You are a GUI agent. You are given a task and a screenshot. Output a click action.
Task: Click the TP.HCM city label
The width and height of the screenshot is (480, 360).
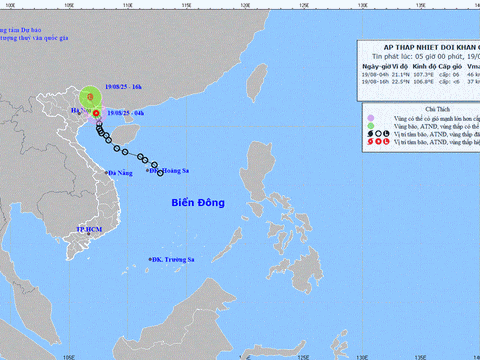click(x=89, y=229)
